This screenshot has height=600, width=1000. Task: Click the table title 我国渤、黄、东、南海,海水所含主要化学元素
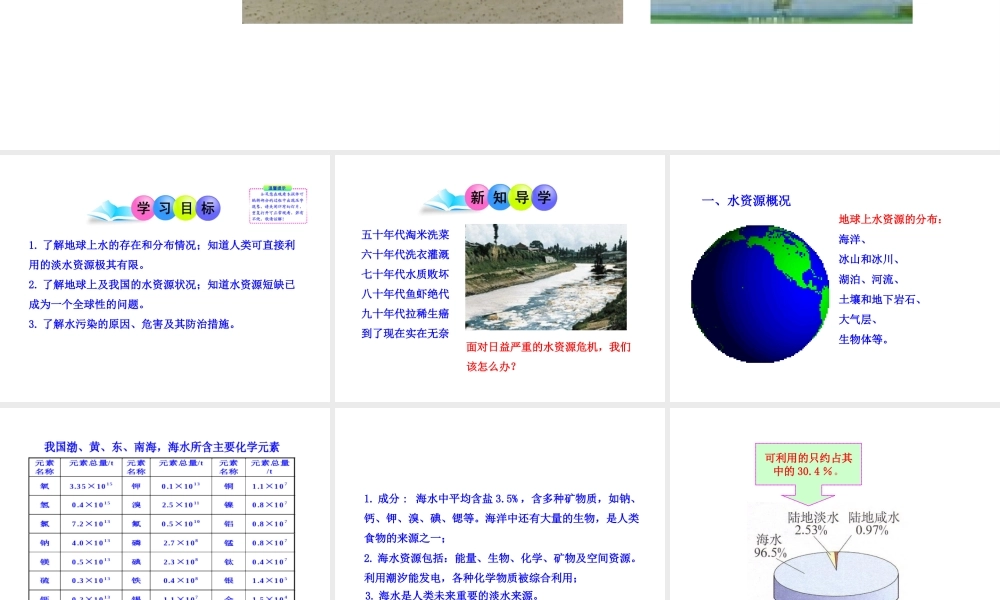pos(161,447)
